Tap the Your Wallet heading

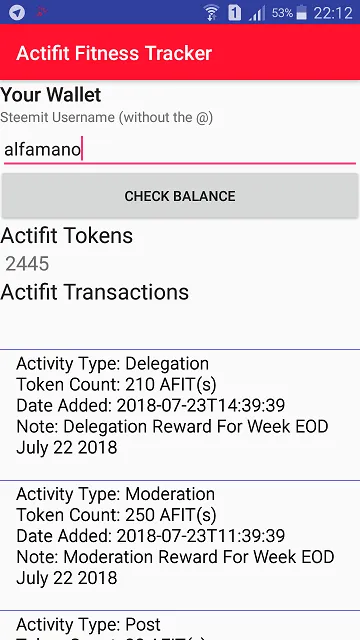(51, 95)
